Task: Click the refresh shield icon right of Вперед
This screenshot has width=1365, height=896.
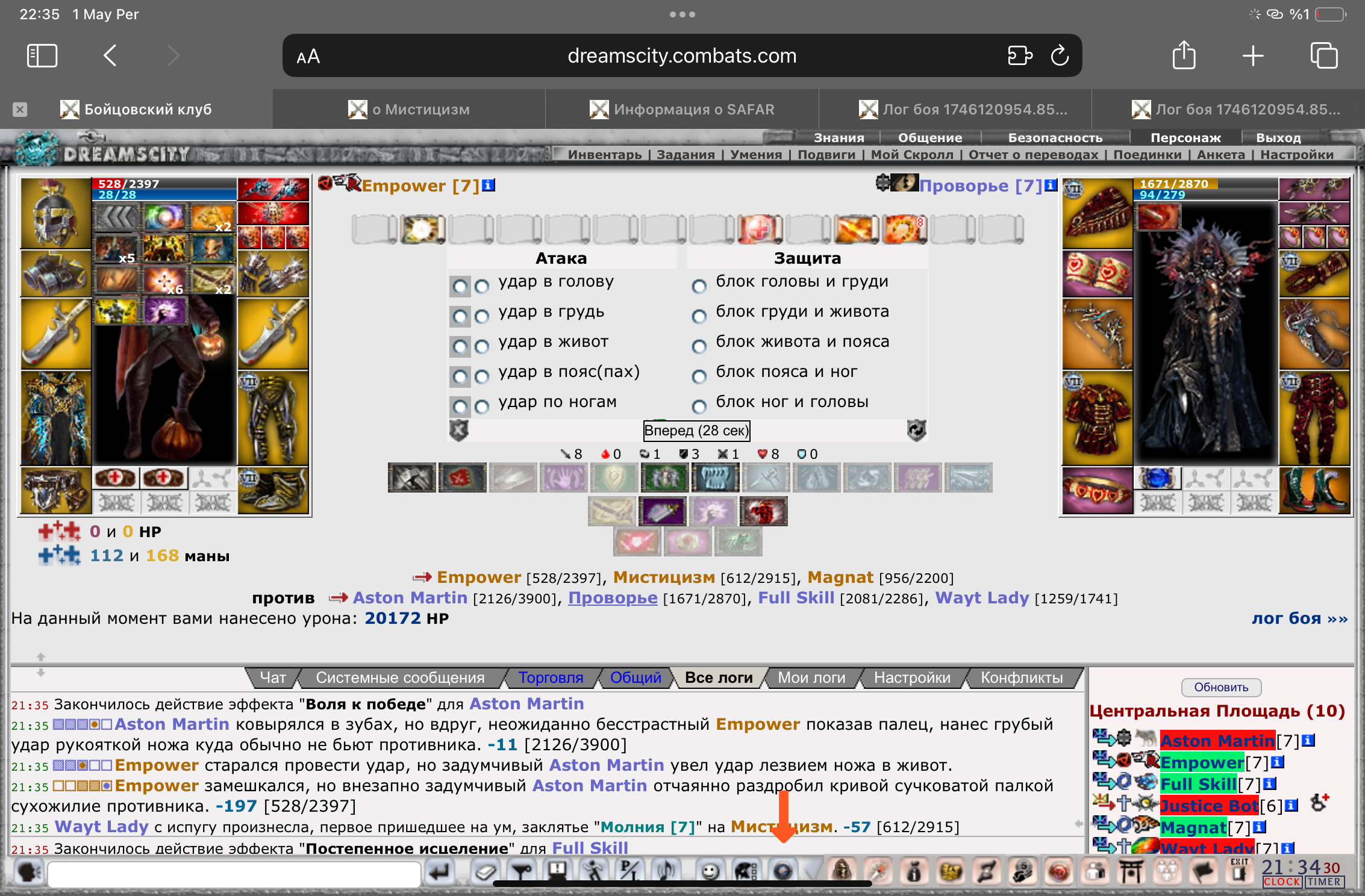Action: (x=916, y=430)
